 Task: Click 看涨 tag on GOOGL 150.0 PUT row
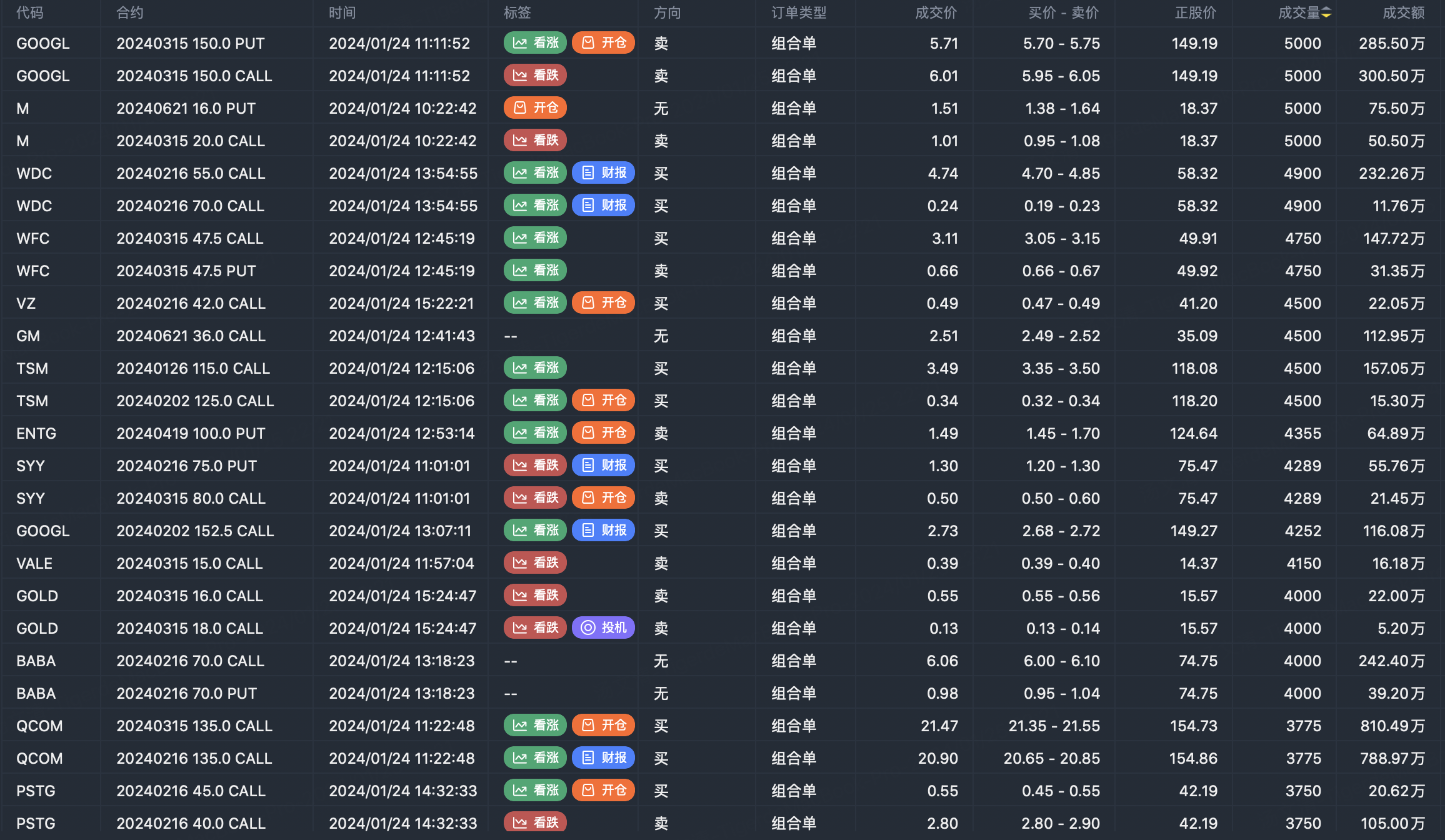(x=535, y=43)
